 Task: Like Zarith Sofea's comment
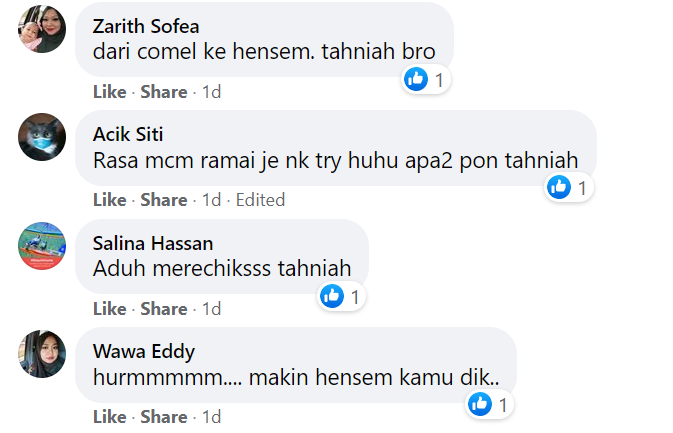point(109,92)
